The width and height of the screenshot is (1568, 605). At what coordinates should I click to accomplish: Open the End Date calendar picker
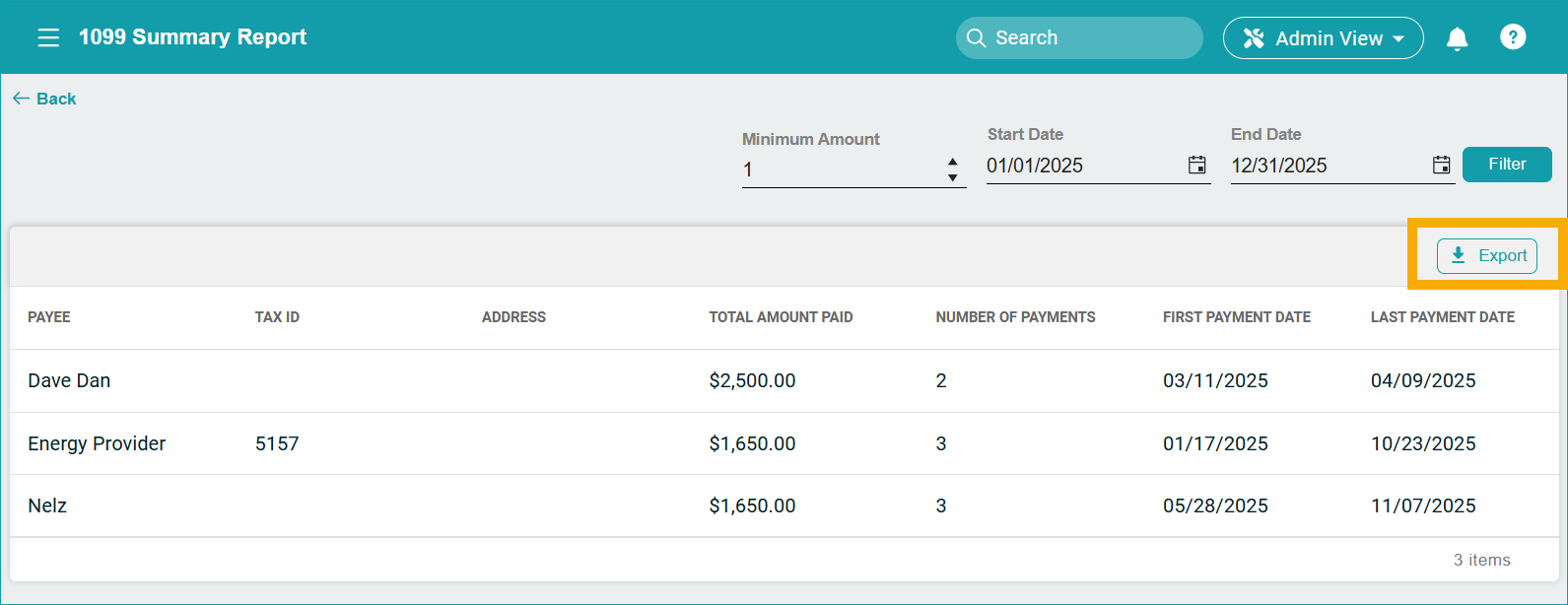(1441, 166)
